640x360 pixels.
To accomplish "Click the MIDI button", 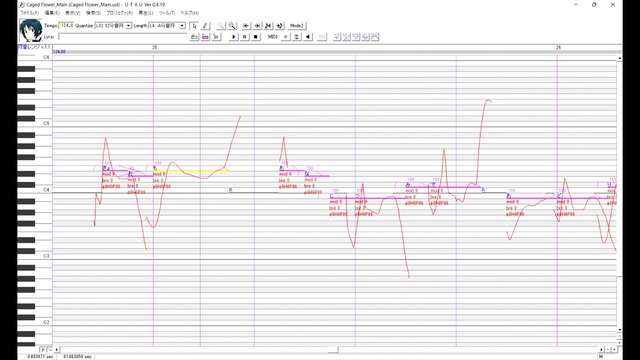I will [x=273, y=37].
